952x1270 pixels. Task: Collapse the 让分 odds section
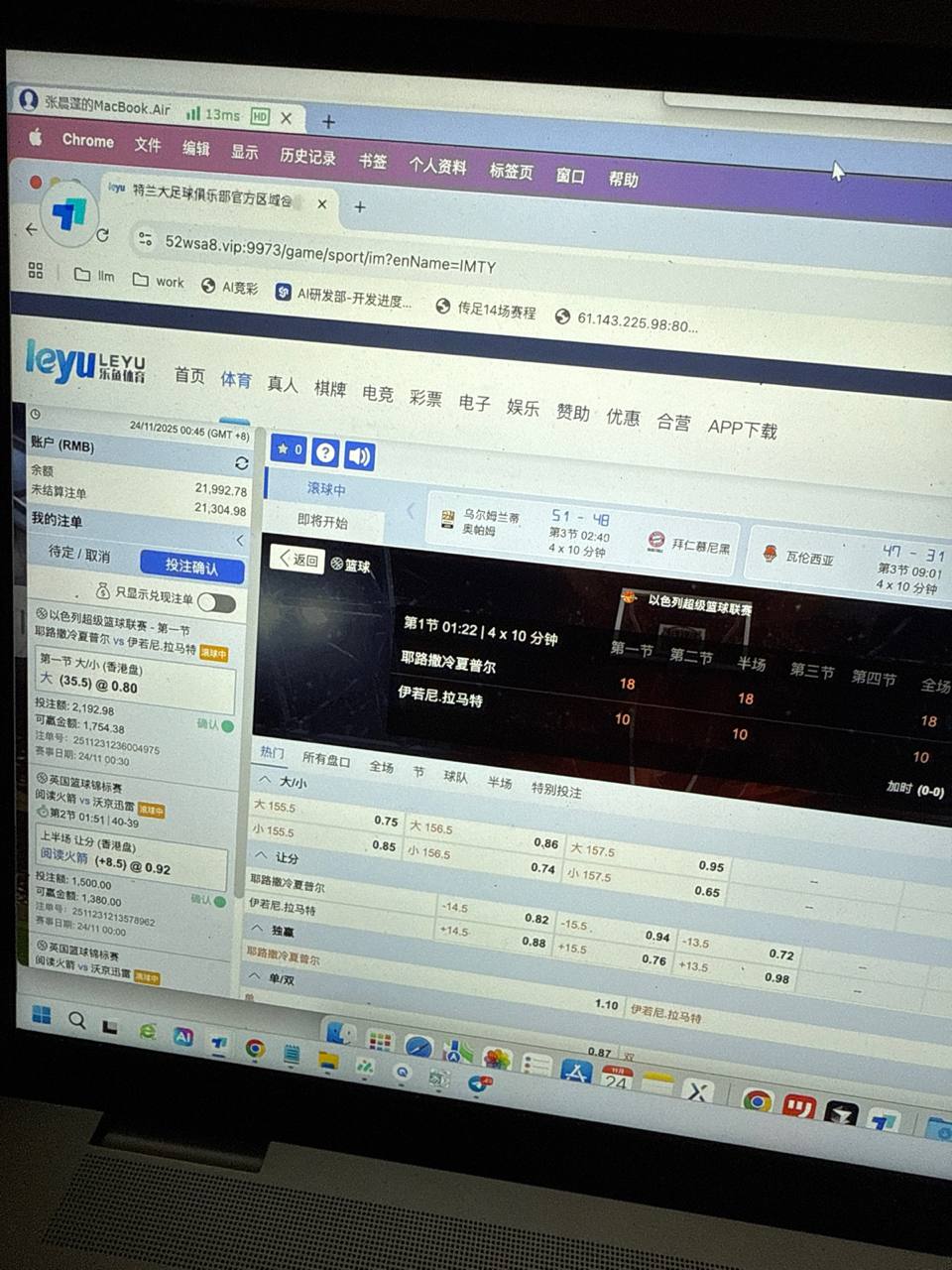[x=261, y=855]
